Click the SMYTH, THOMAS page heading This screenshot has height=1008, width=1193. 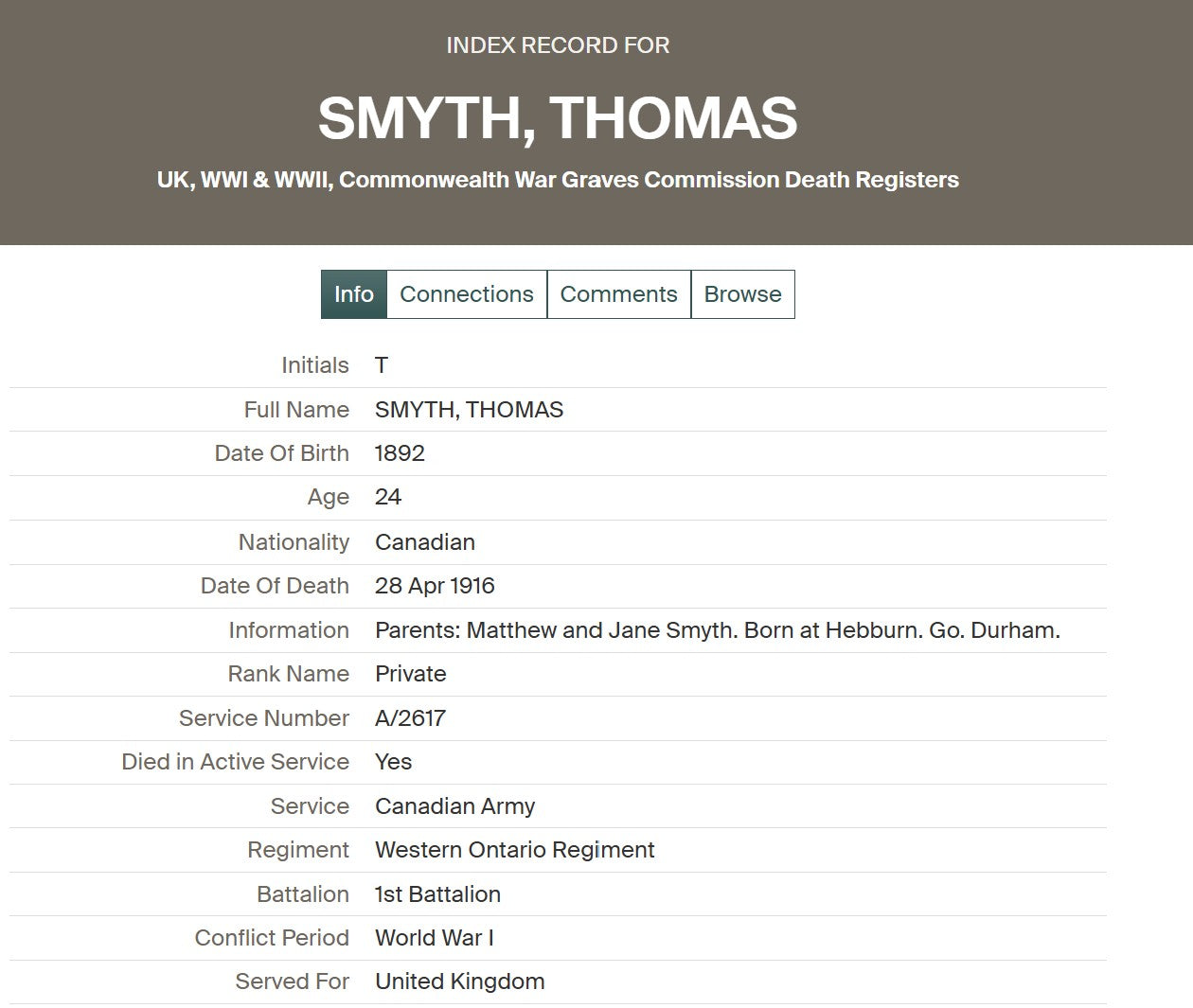[558, 118]
